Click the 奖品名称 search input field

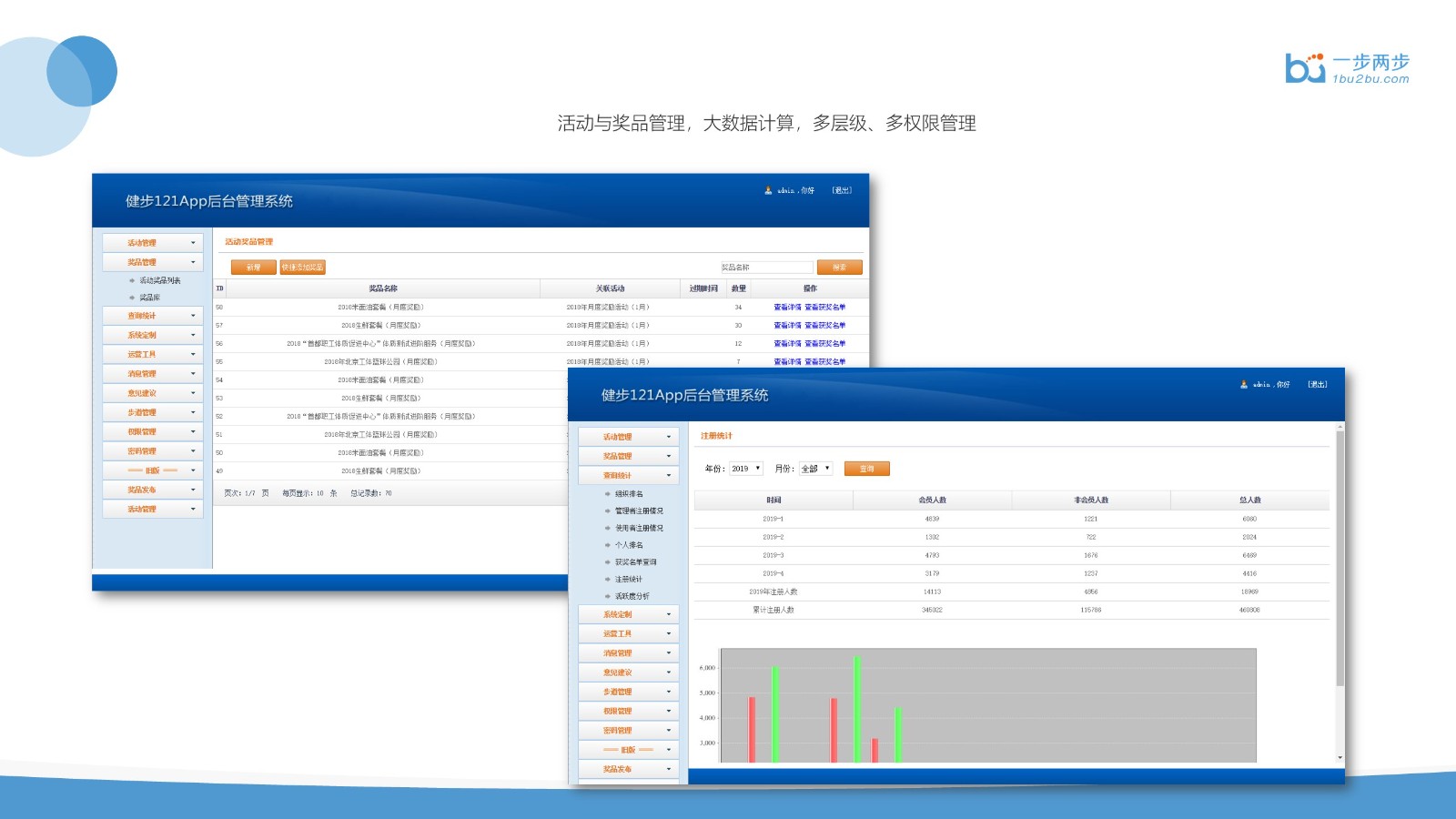coord(767,268)
